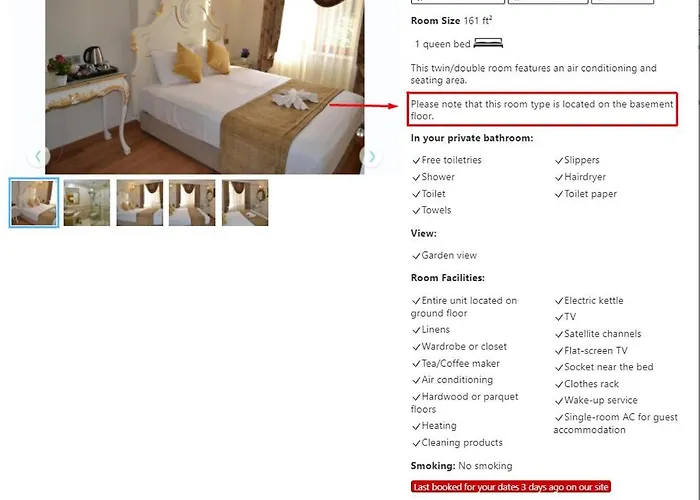Screen dimensions: 700x500
Task: Click the checkmark beside Electric kettle
Action: [x=558, y=301]
